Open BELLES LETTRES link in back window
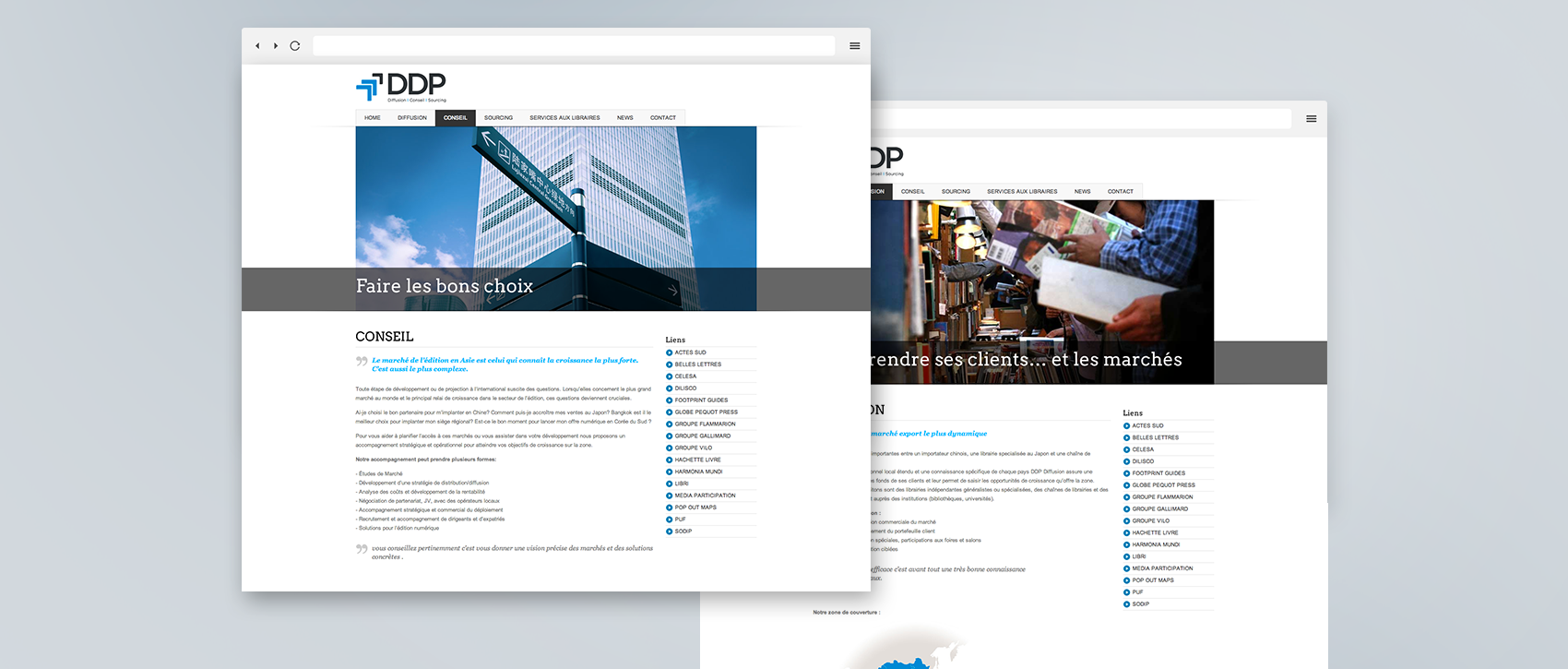This screenshot has height=669, width=1568. 1156,437
